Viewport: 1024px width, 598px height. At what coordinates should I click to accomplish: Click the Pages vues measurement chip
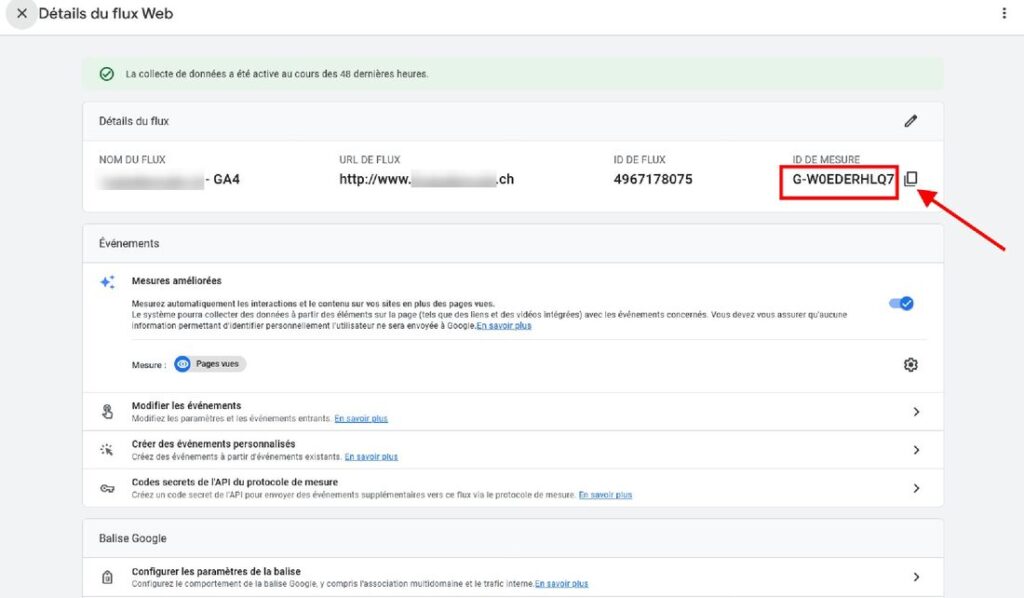(x=210, y=364)
